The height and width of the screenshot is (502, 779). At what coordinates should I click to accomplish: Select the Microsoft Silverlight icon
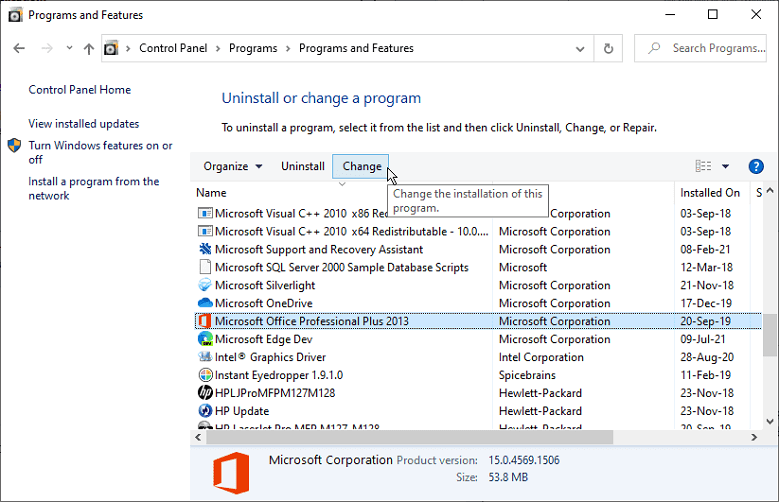205,285
